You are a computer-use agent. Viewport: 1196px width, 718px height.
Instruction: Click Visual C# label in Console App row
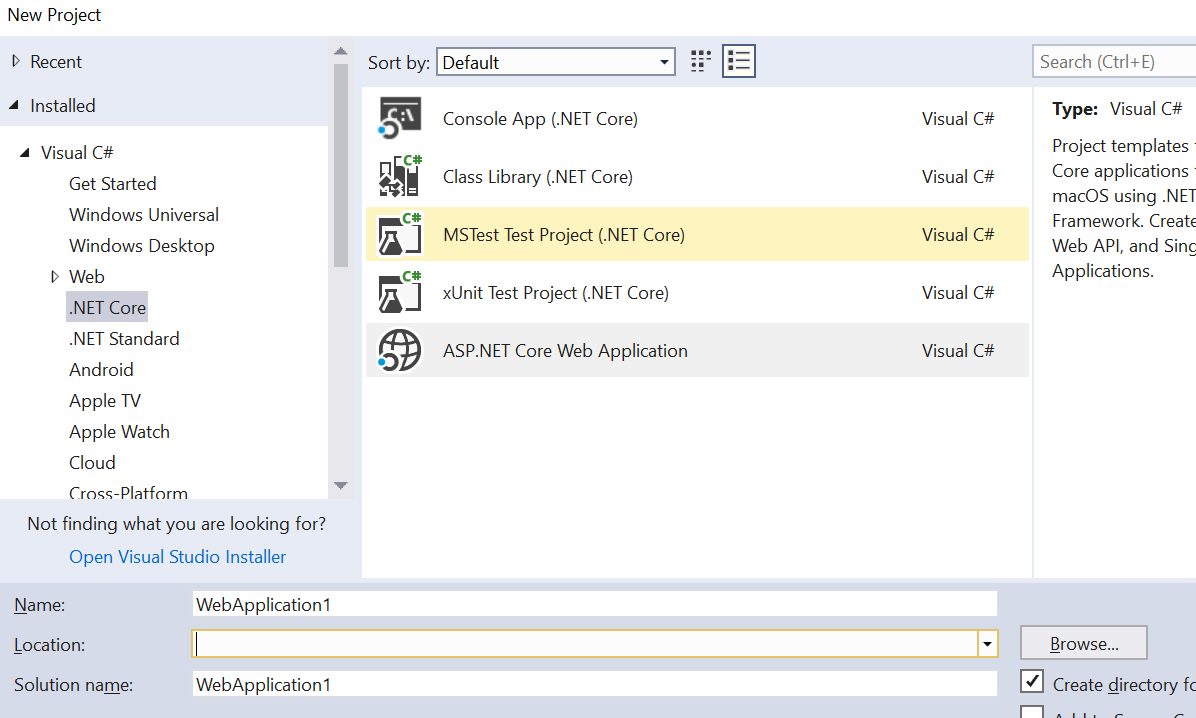(x=957, y=119)
